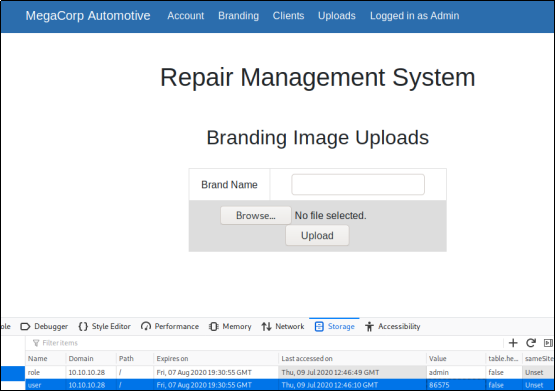This screenshot has height=391, width=556.
Task: Click the 86575 value cell
Action: point(456,385)
